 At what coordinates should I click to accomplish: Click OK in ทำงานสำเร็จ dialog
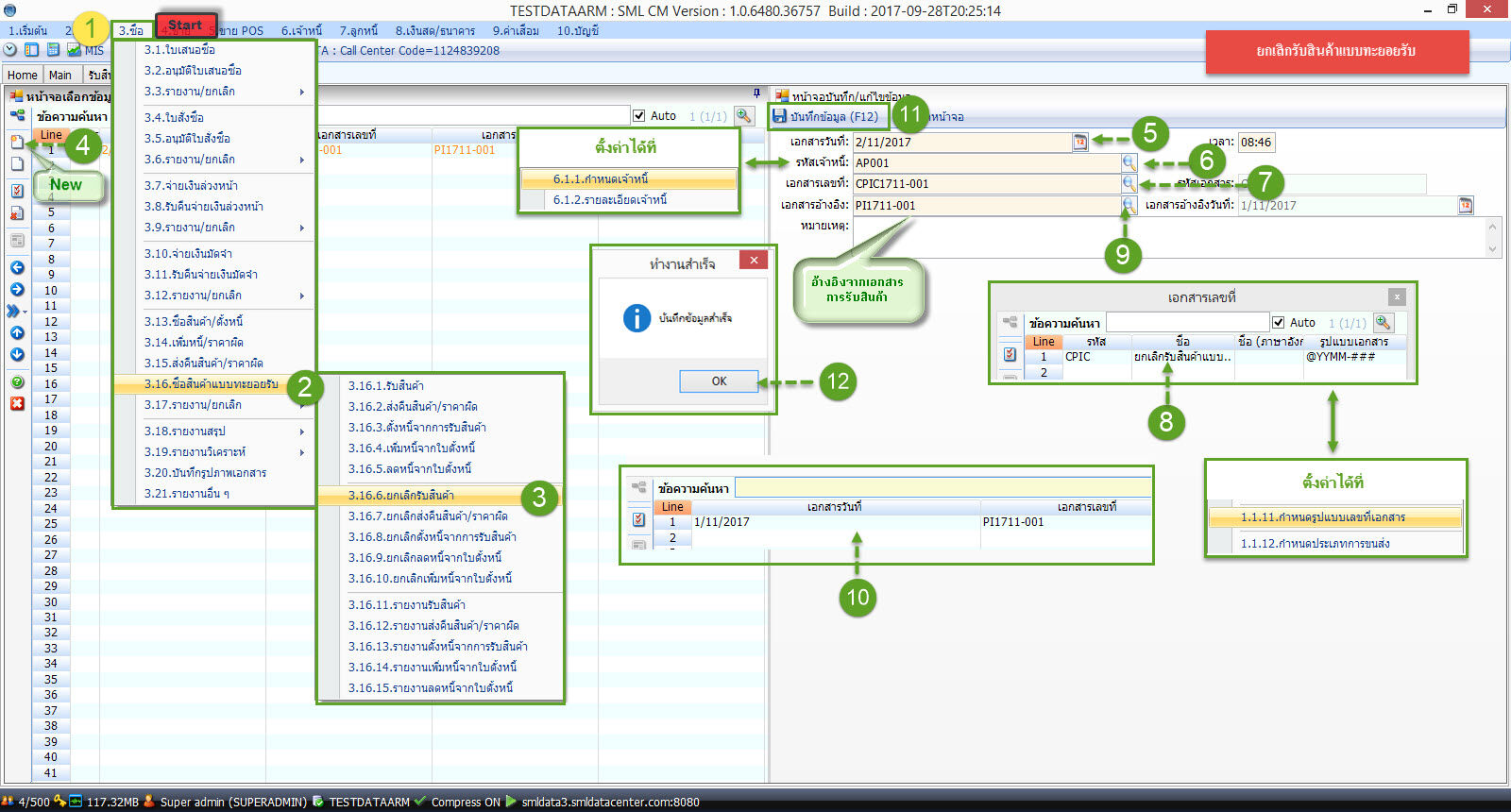[x=719, y=381]
